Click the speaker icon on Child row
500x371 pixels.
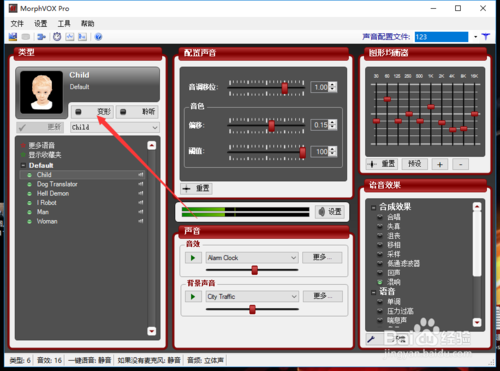[x=141, y=175]
